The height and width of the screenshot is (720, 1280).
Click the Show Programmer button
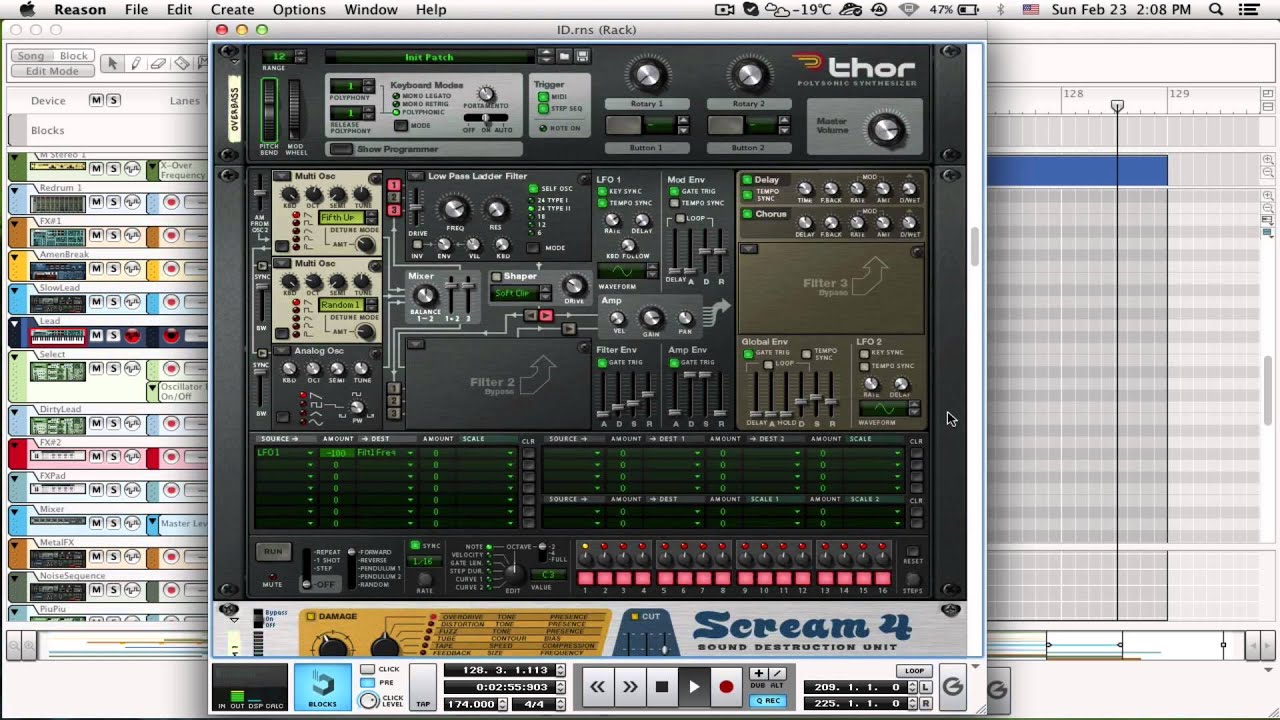tap(342, 149)
